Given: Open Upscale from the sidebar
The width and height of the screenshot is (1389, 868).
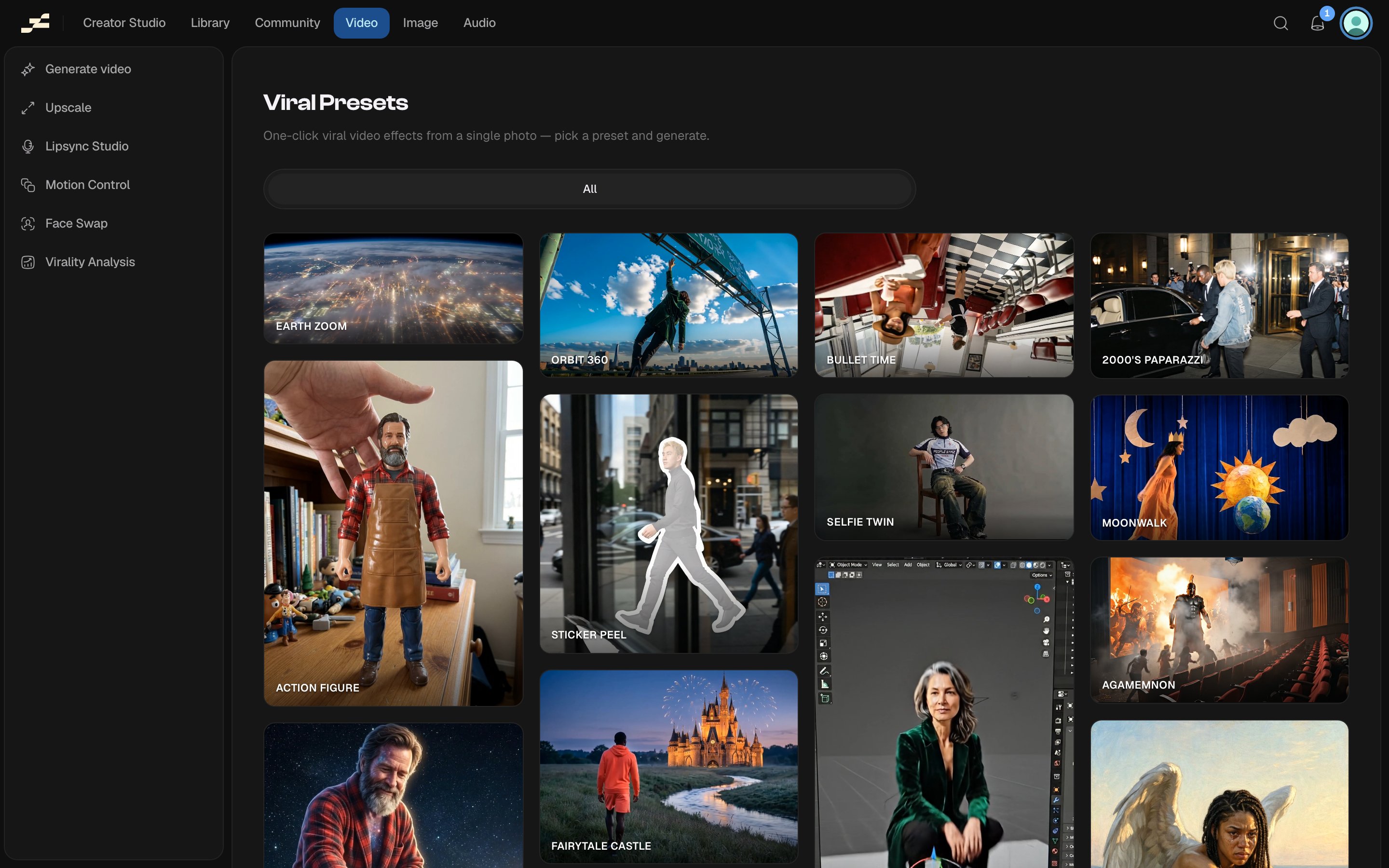Looking at the screenshot, I should pyautogui.click(x=114, y=108).
